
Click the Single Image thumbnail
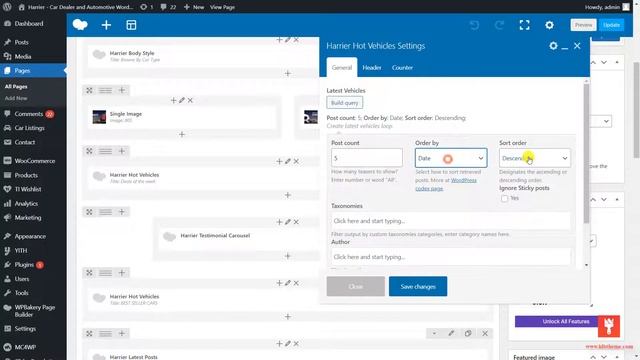(99, 117)
